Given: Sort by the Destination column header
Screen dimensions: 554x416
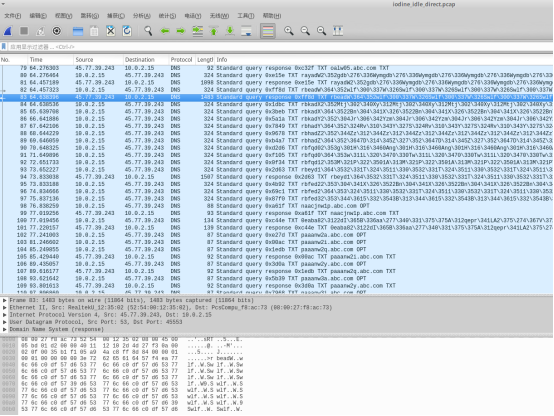Looking at the screenshot, I should 146,60.
